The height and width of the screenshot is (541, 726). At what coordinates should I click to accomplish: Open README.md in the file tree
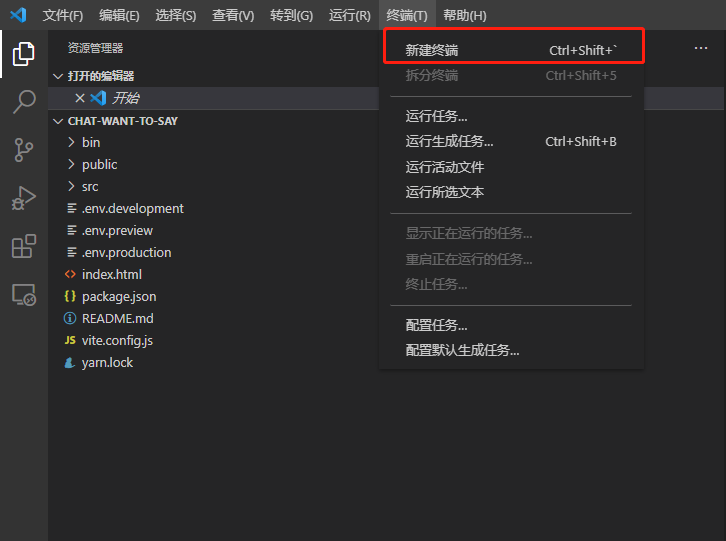(118, 318)
